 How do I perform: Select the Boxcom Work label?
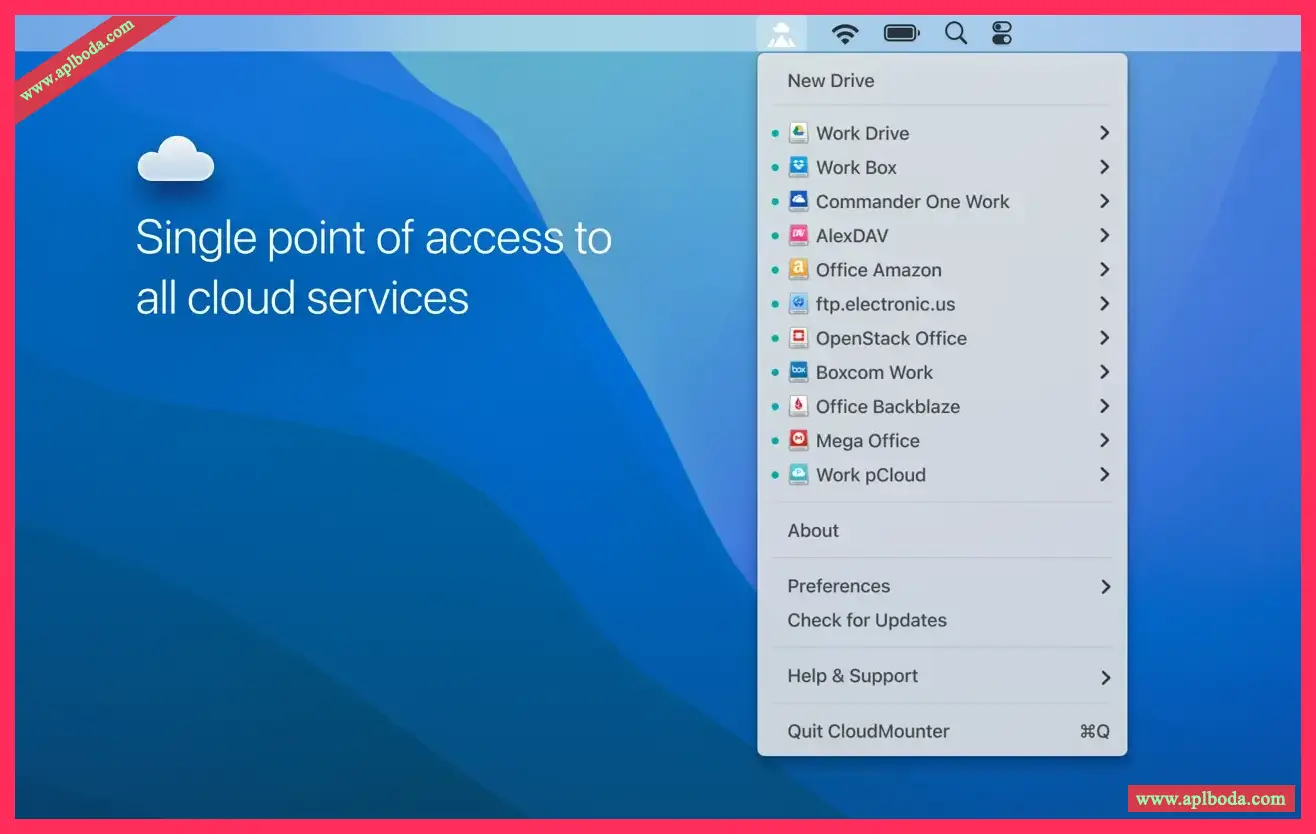[874, 372]
